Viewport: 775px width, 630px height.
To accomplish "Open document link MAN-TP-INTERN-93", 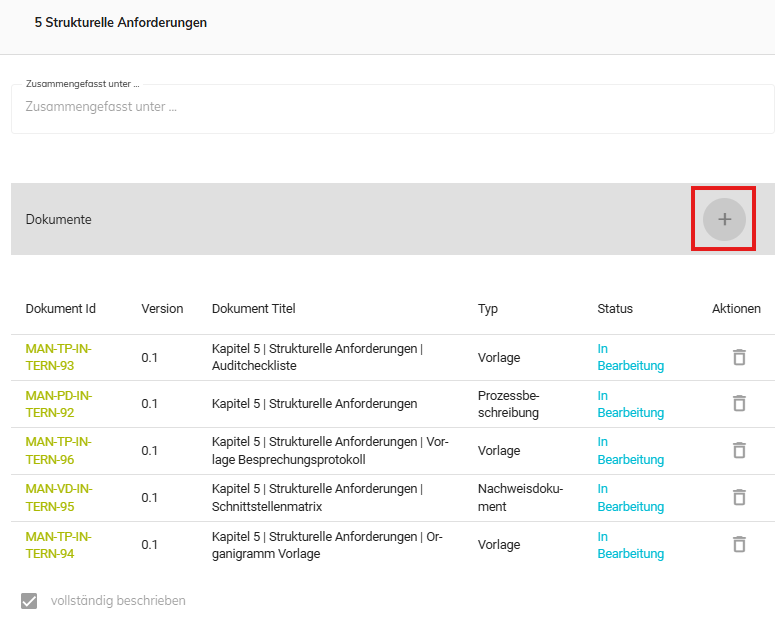I will tap(58, 357).
